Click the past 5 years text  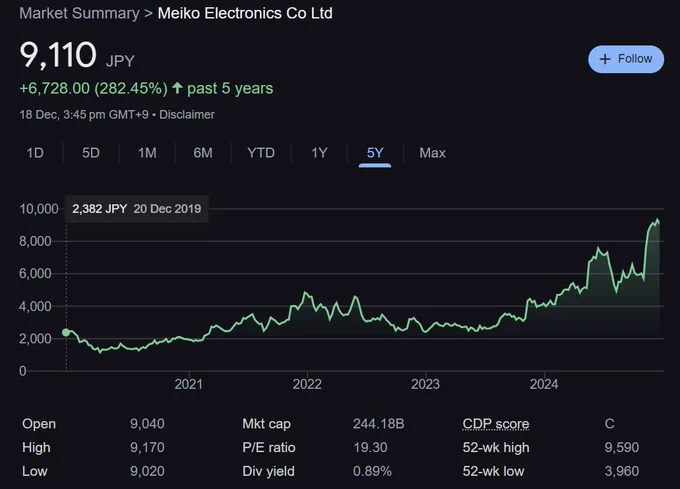point(230,88)
